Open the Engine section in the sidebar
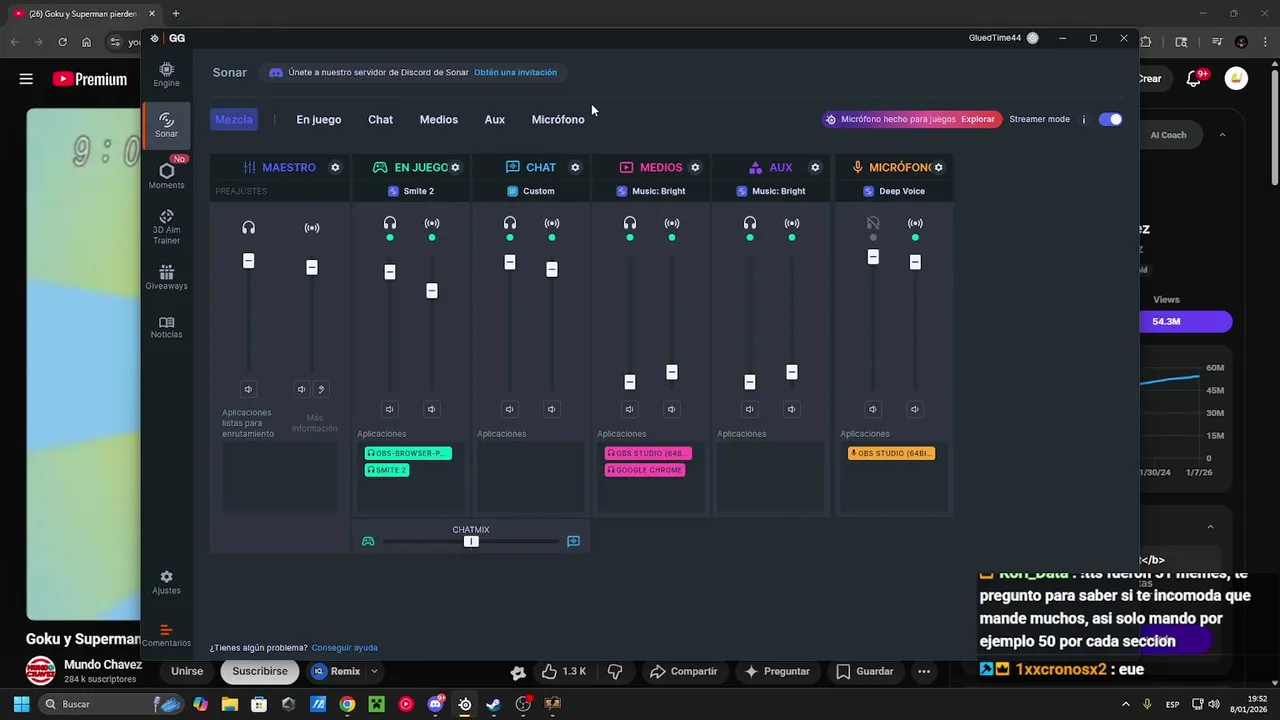This screenshot has height=720, width=1280. tap(166, 74)
